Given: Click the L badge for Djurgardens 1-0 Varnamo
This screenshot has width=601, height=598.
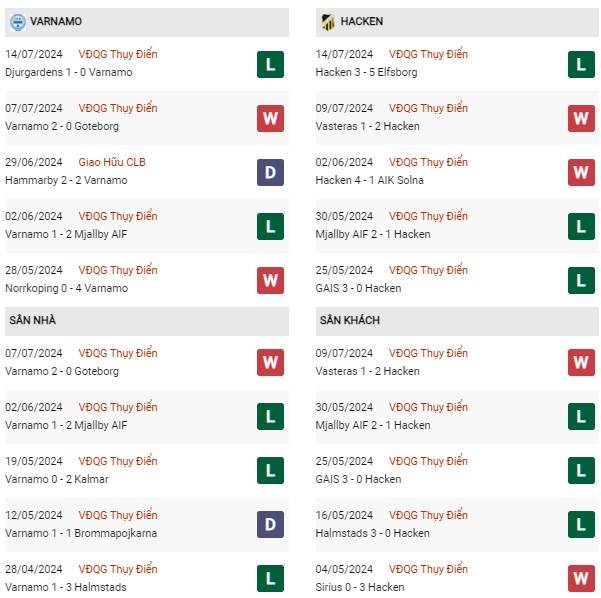Looking at the screenshot, I should [x=270, y=64].
